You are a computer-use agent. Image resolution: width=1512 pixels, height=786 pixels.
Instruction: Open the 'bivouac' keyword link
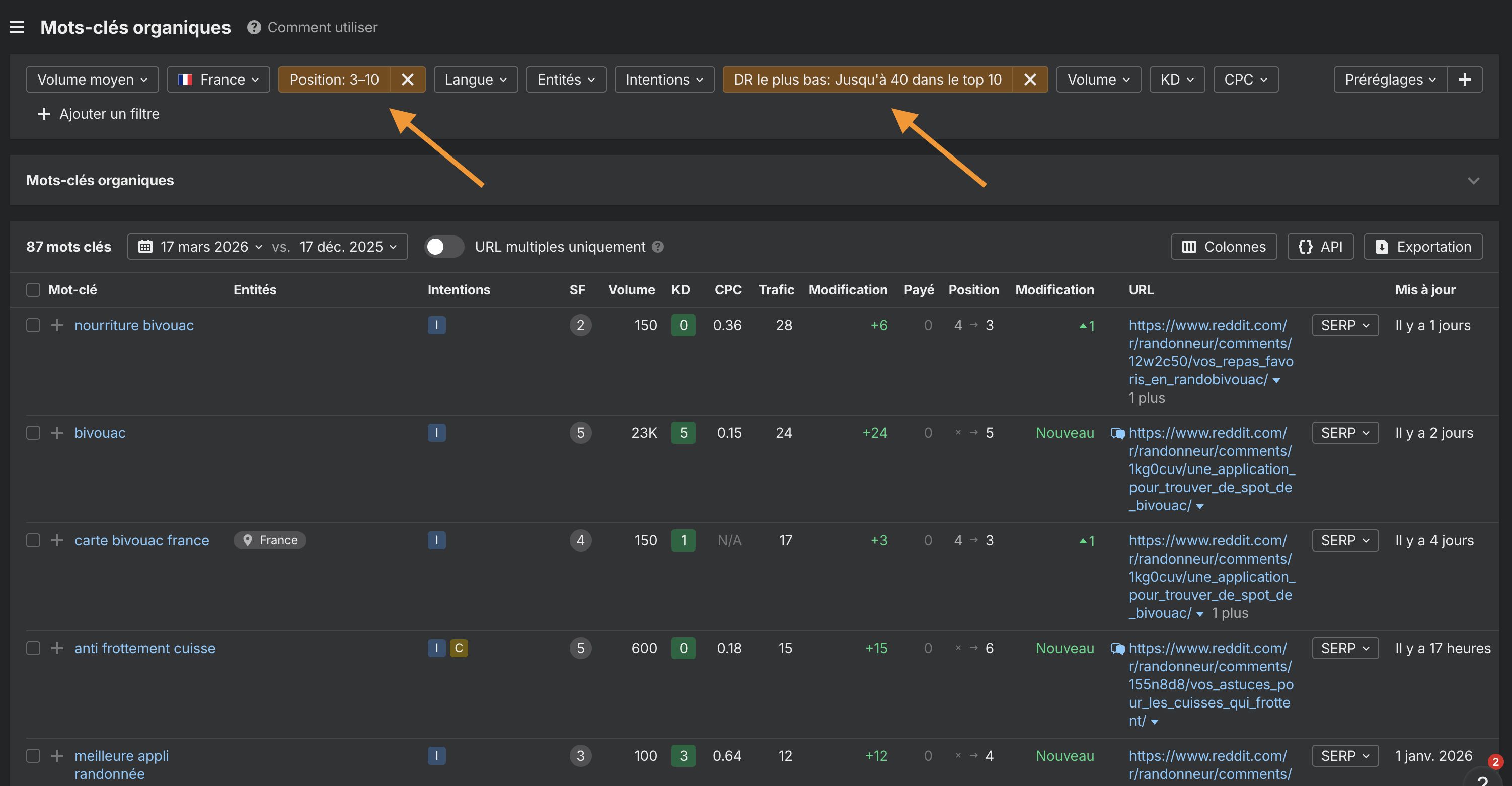click(x=100, y=433)
